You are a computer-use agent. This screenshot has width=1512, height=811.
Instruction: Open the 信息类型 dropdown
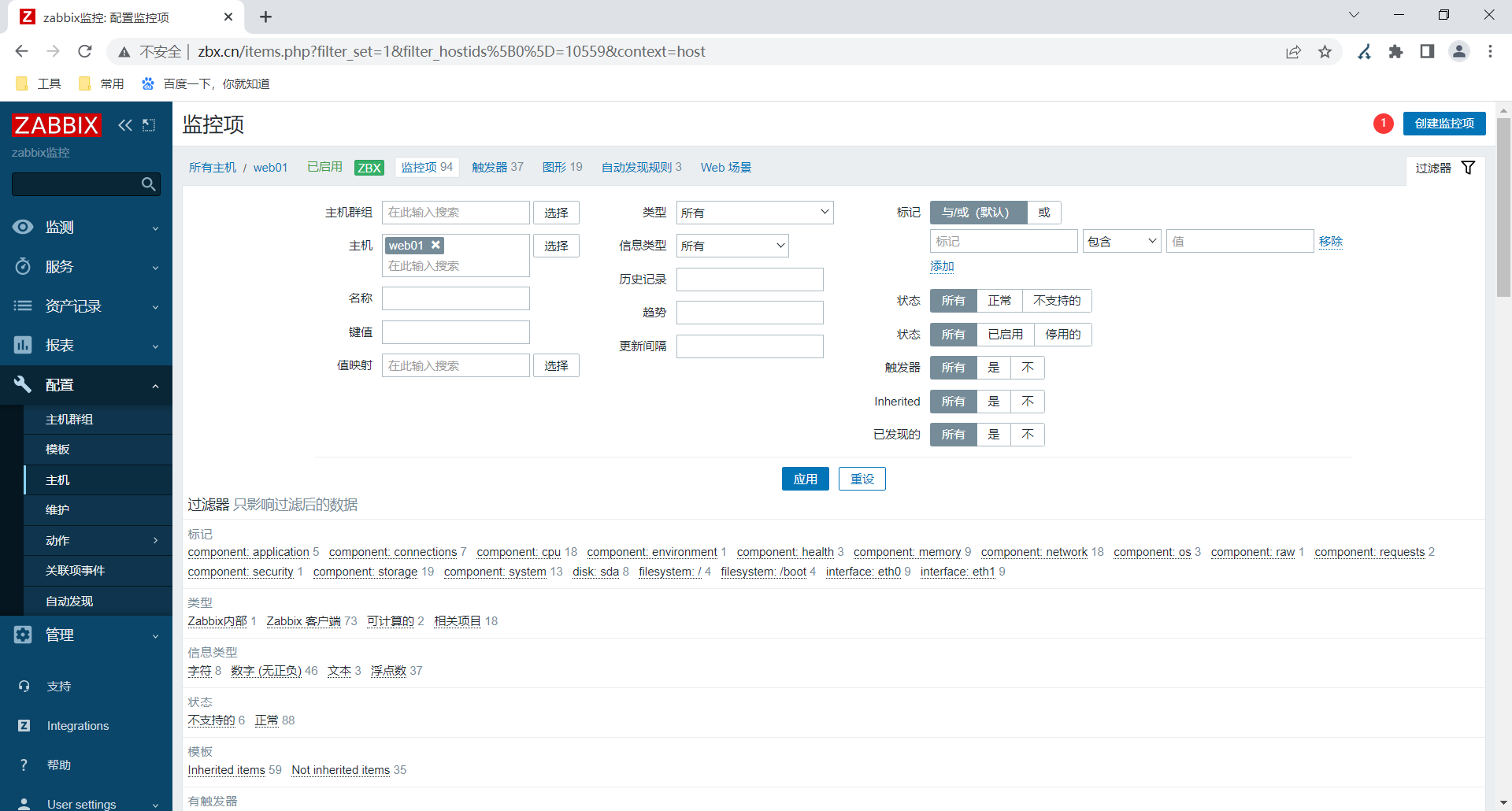click(732, 246)
